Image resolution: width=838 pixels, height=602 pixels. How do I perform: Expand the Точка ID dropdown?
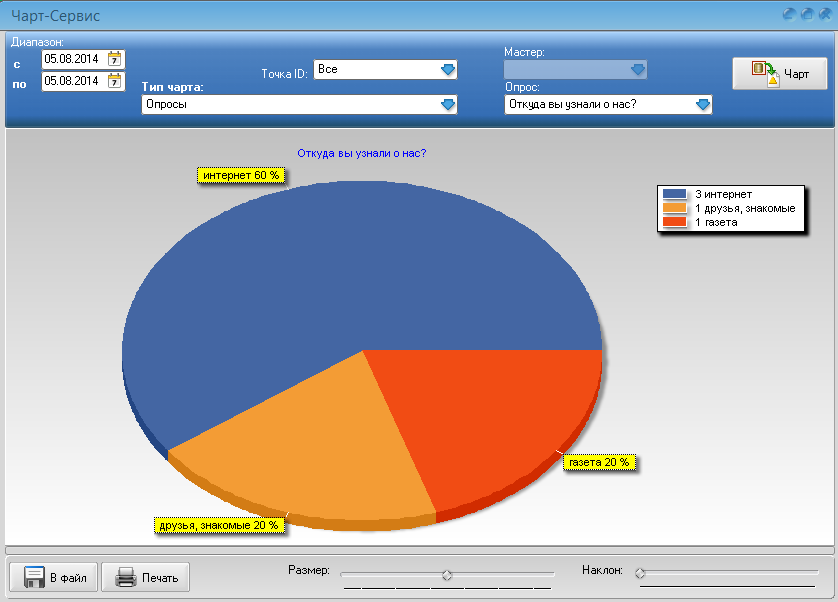[x=448, y=69]
